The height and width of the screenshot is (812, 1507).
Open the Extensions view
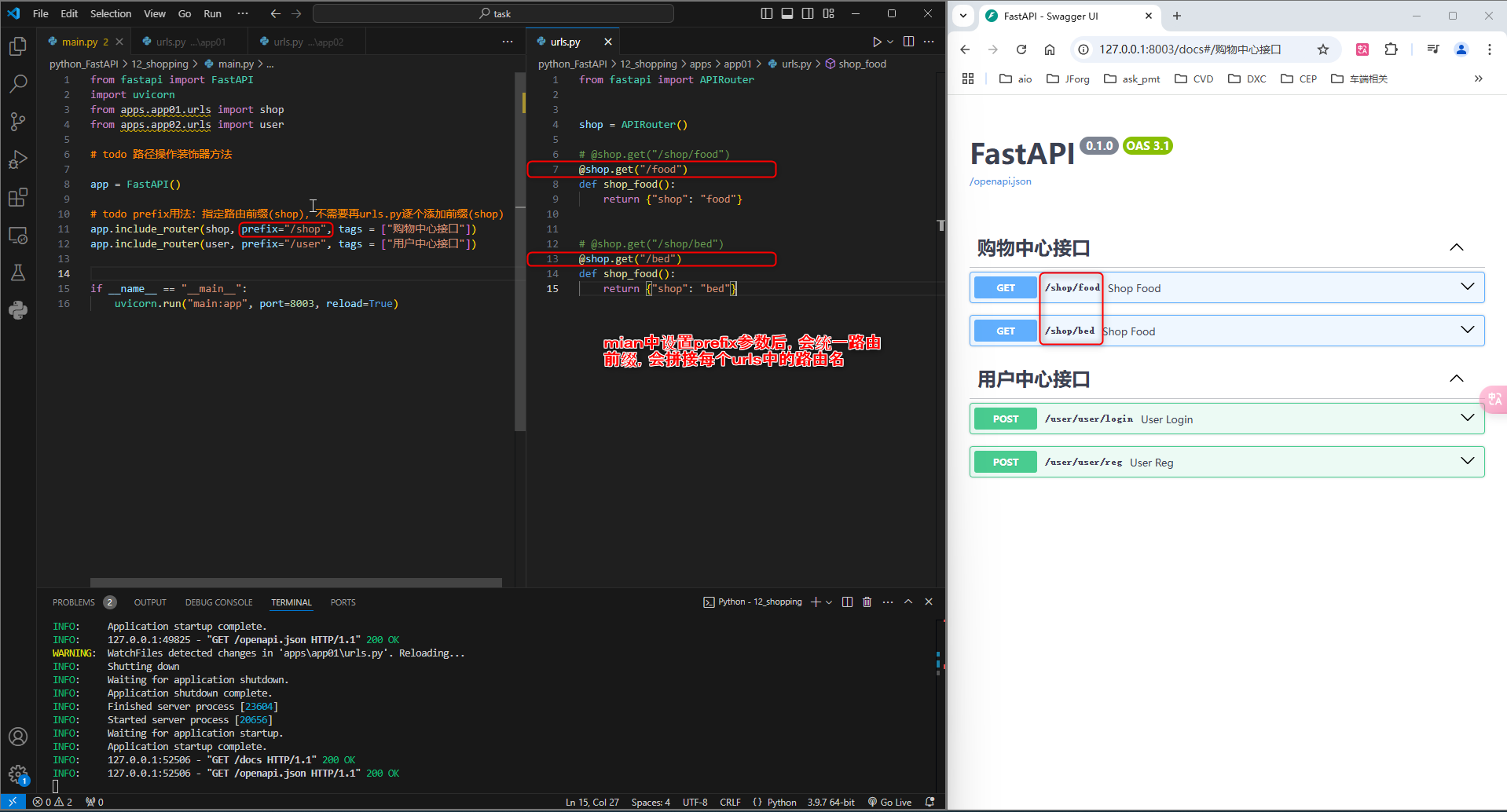[18, 197]
